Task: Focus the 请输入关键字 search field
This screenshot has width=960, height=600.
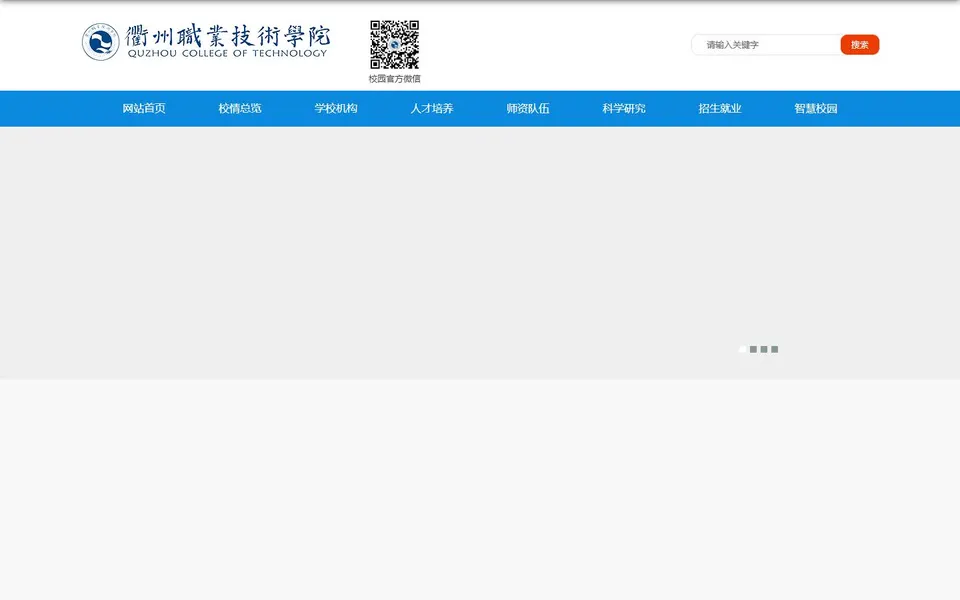Action: (x=766, y=45)
